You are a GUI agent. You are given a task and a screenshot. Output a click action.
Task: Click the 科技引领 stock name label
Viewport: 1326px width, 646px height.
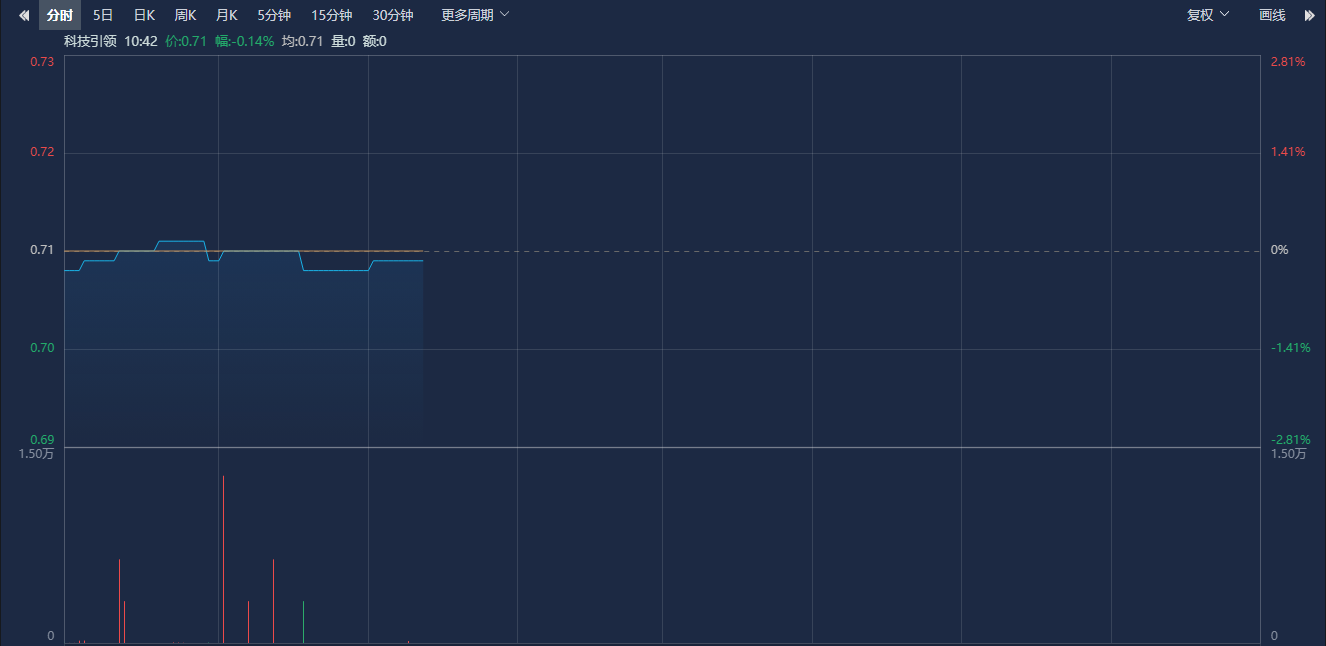click(90, 41)
